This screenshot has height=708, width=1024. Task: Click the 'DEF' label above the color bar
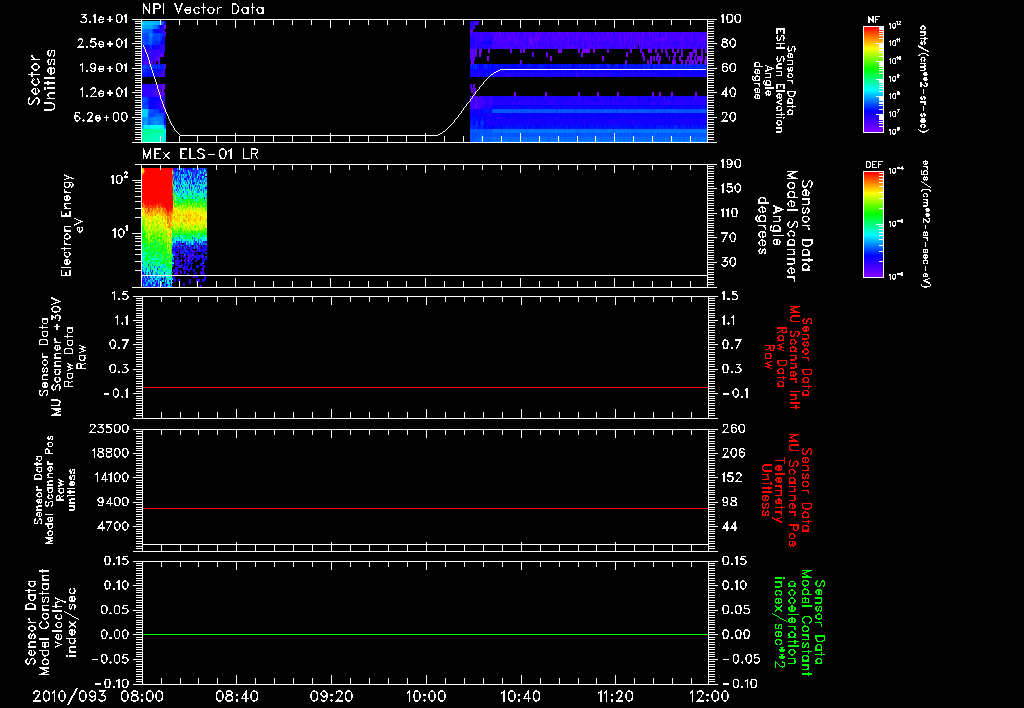[874, 165]
